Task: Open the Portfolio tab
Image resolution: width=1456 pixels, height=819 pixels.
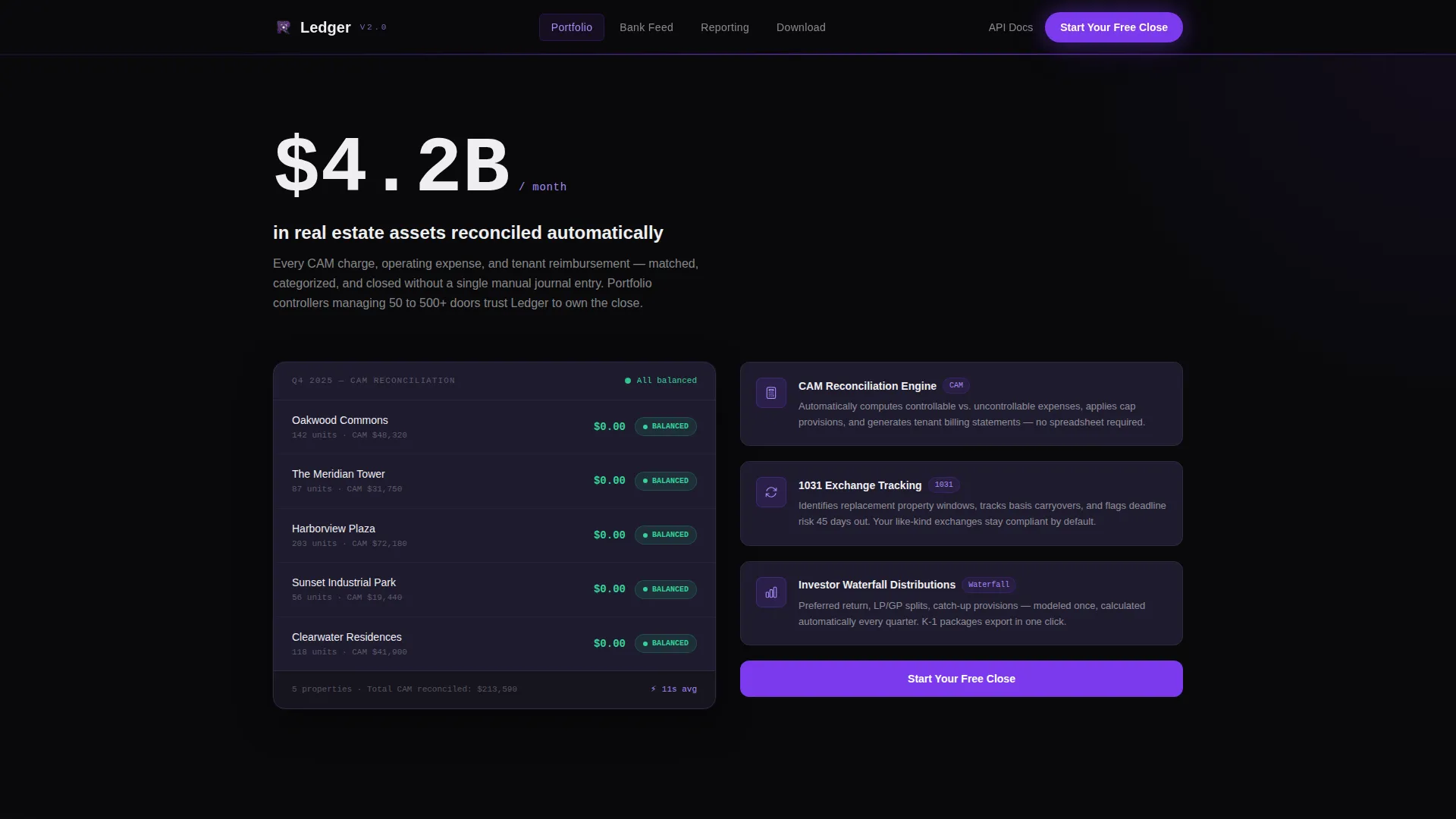Action: point(572,27)
